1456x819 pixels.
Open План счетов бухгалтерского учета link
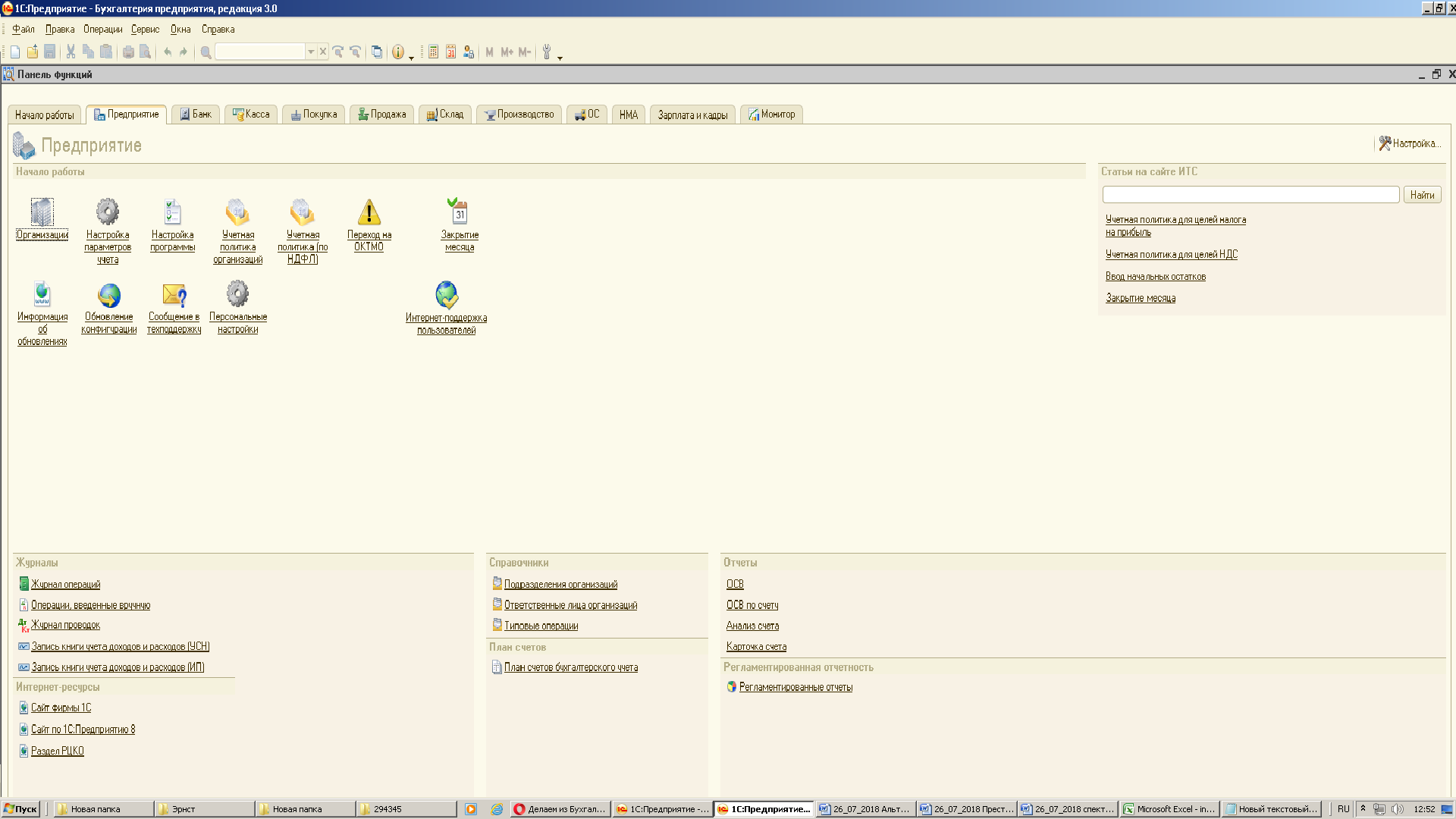571,667
